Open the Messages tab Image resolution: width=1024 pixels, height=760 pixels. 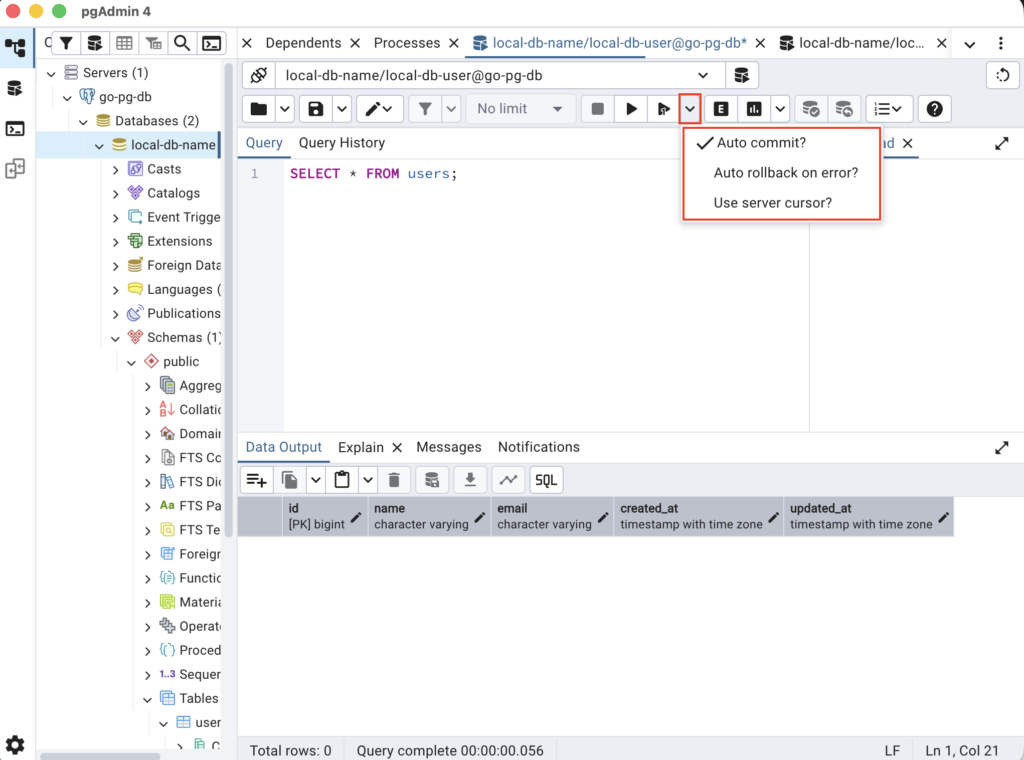(x=448, y=447)
